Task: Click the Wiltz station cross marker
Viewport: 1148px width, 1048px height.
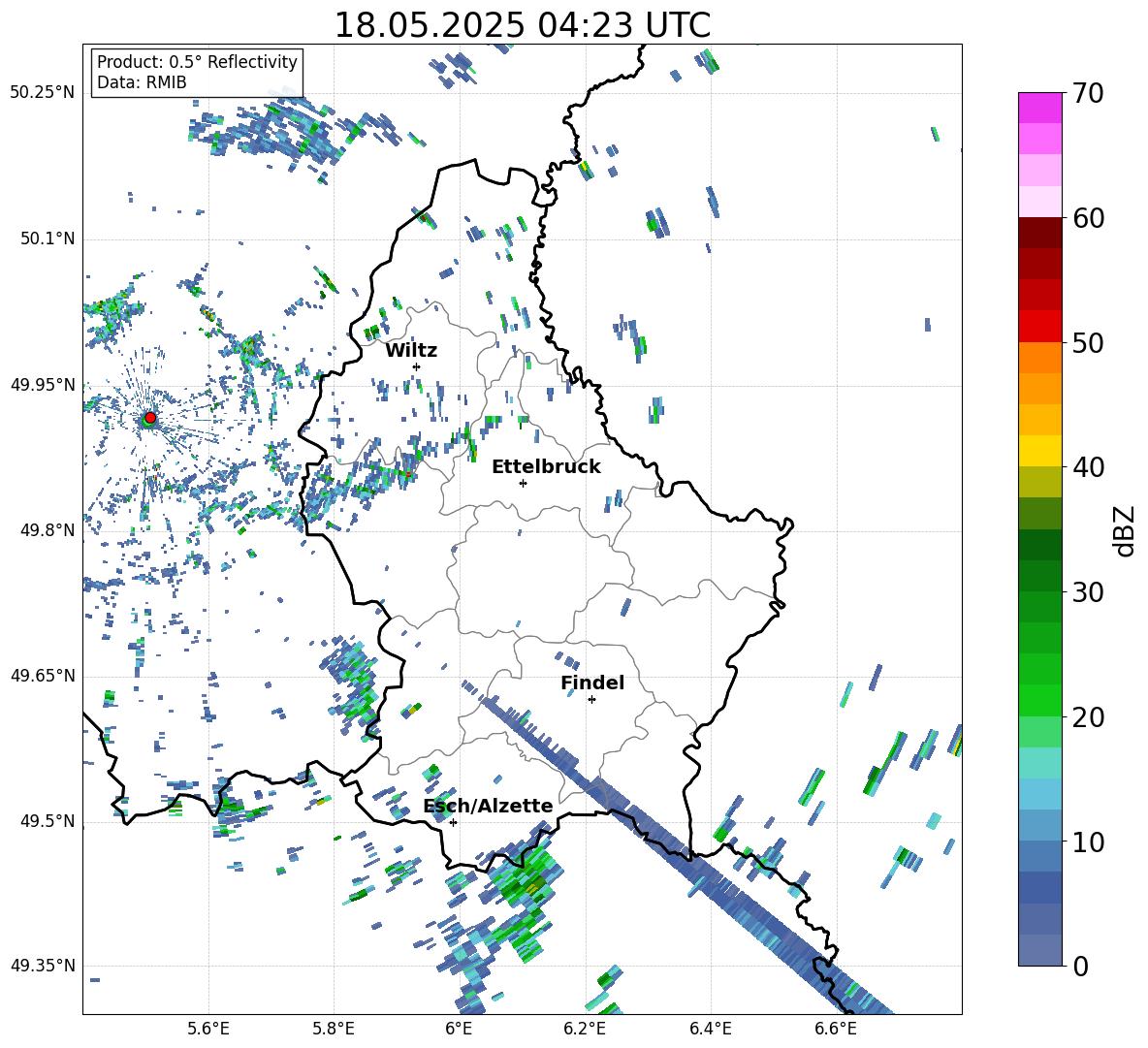Action: coord(417,366)
